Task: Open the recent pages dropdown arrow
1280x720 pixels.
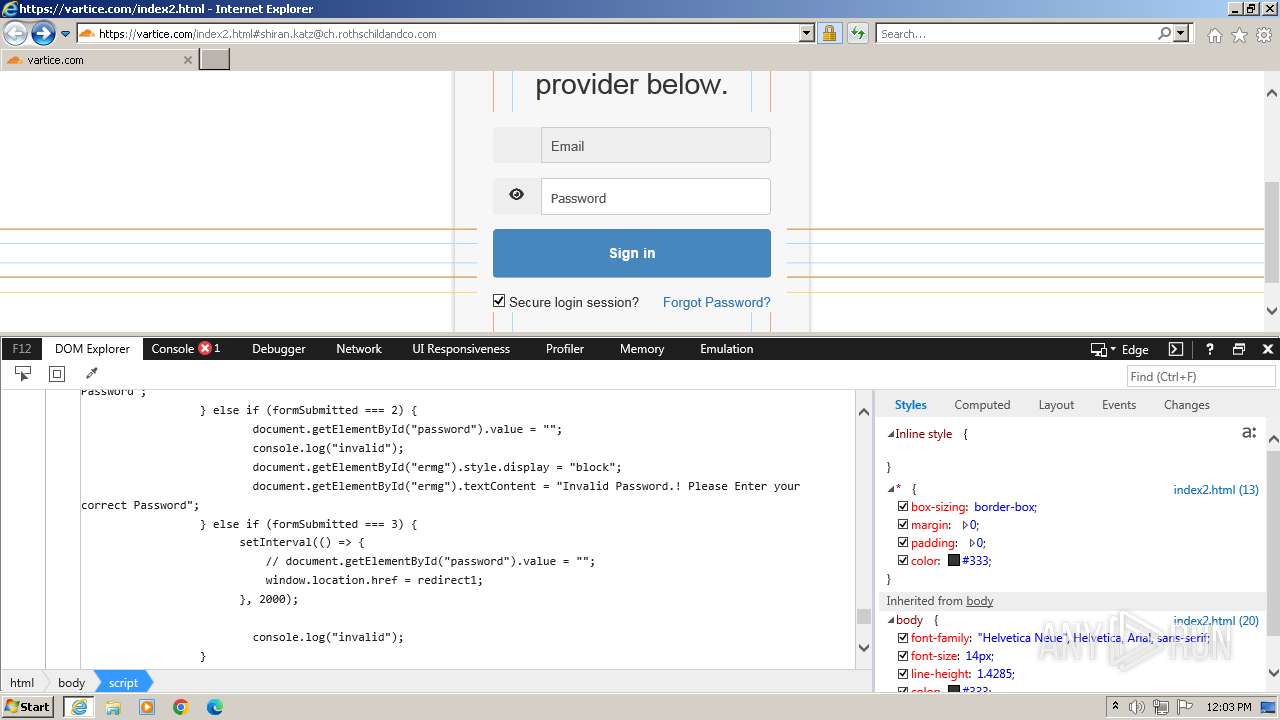Action: pyautogui.click(x=65, y=34)
